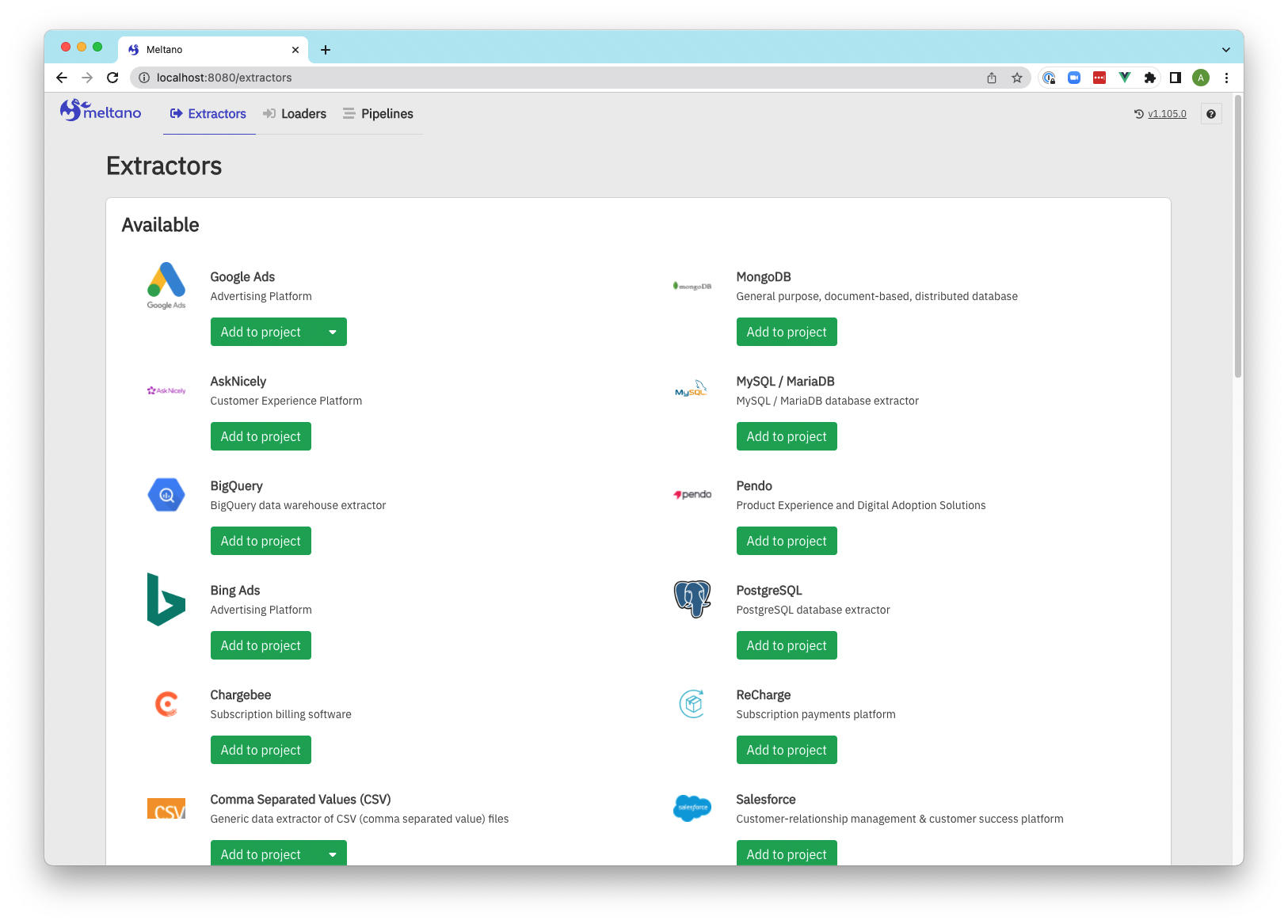Click the share page icon in address bar

pyautogui.click(x=992, y=78)
